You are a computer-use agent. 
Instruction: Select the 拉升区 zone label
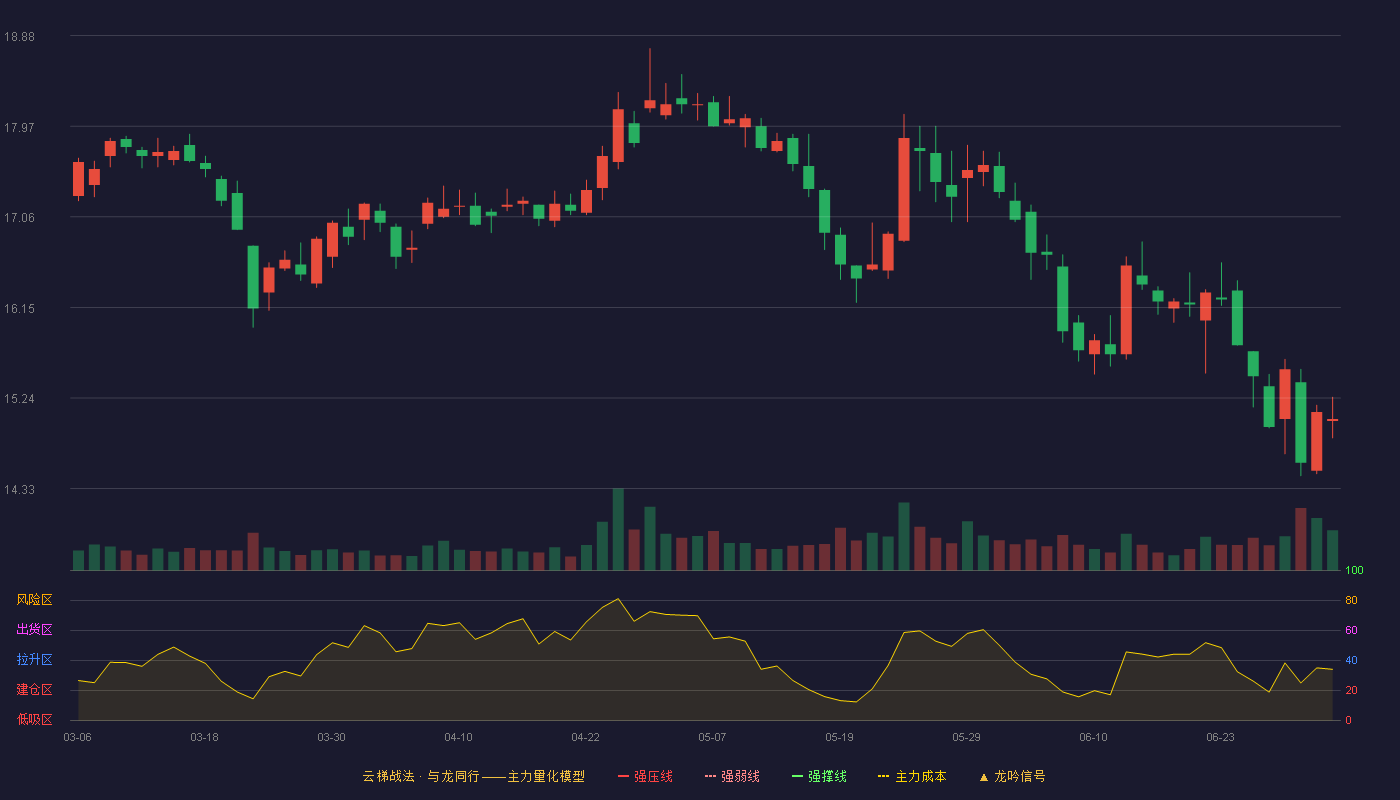(x=34, y=660)
